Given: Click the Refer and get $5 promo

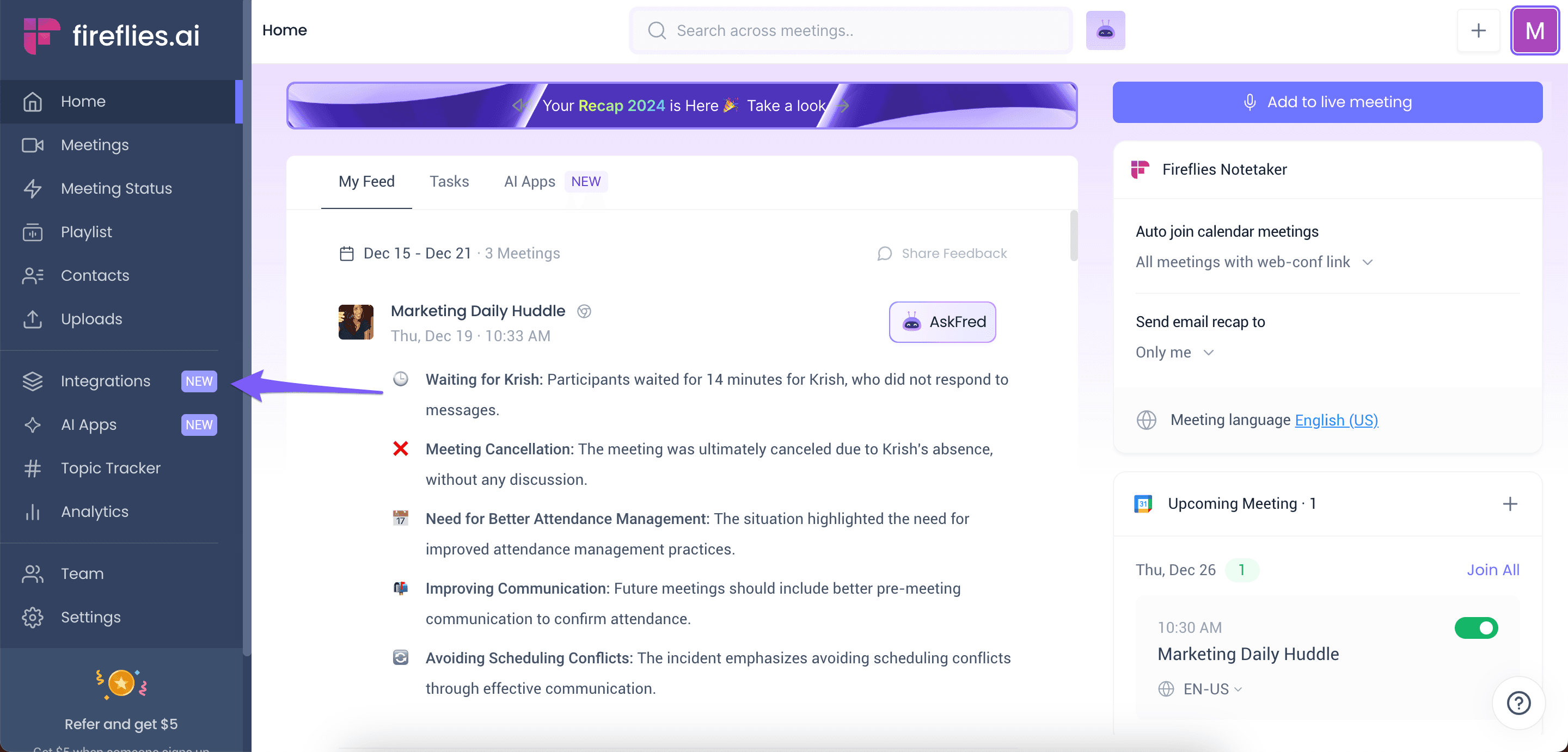Looking at the screenshot, I should tap(121, 724).
